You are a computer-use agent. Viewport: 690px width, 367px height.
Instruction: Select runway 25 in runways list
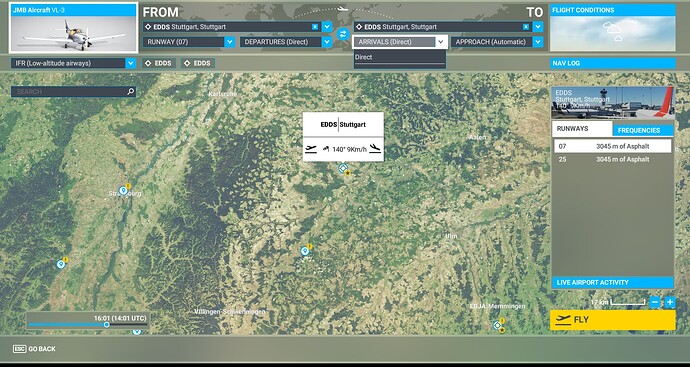click(x=613, y=159)
